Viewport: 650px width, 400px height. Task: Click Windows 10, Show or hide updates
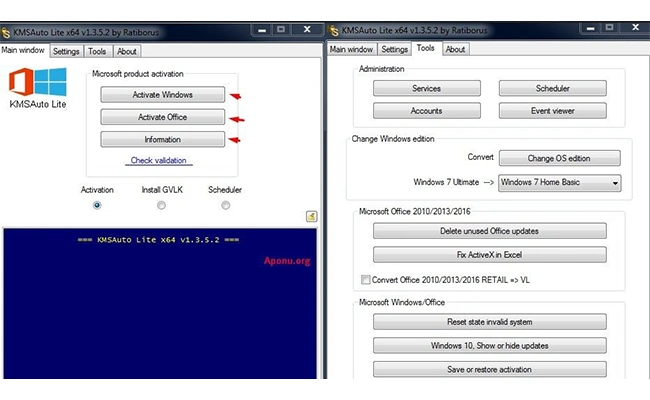pos(490,345)
